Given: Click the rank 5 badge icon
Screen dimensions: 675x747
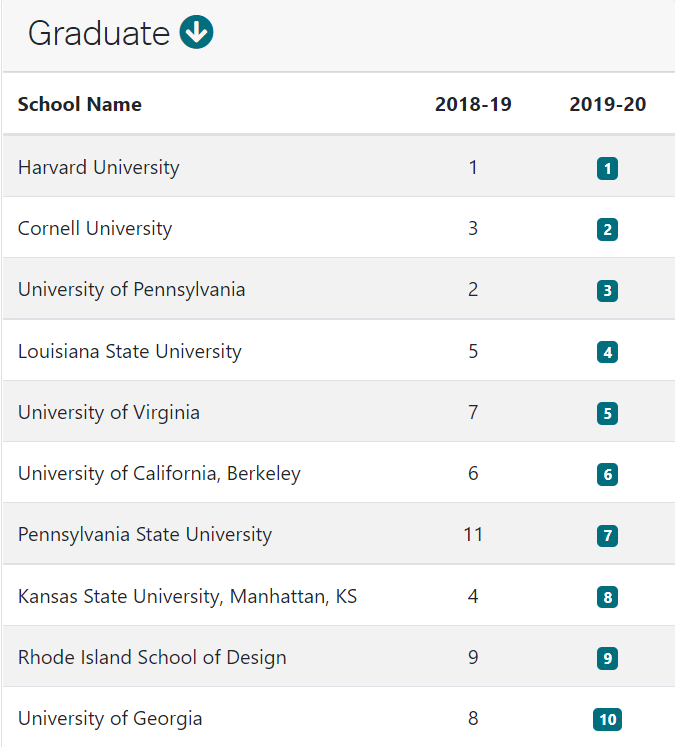Looking at the screenshot, I should [607, 413].
